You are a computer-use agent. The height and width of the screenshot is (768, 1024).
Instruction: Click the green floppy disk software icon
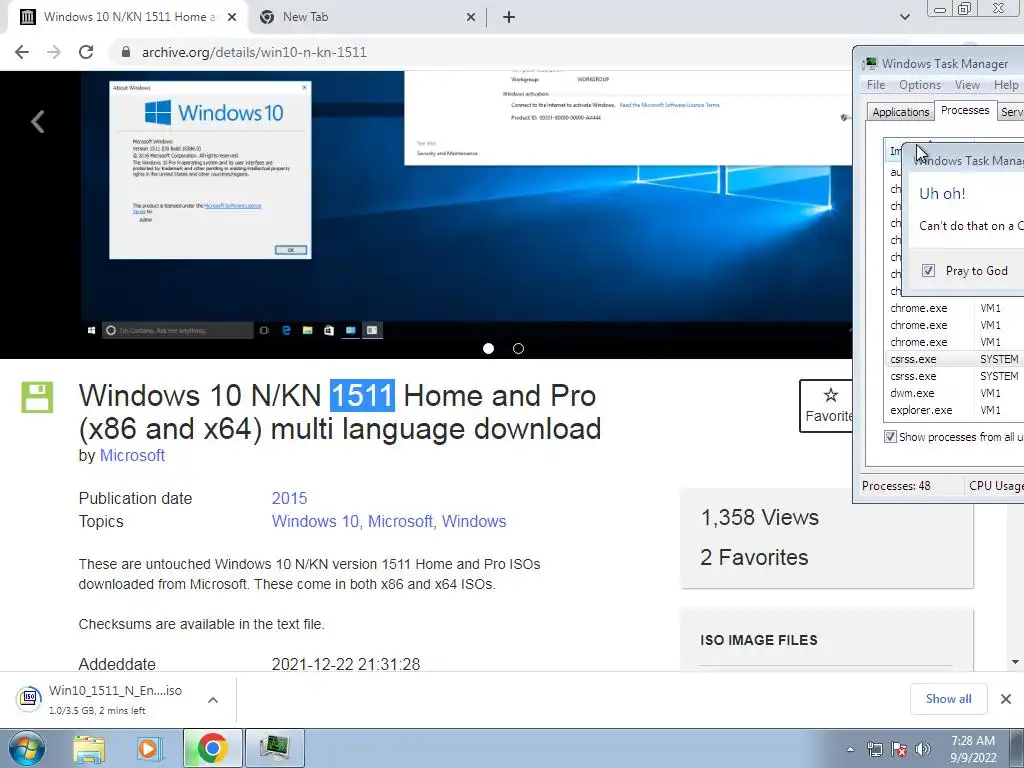(37, 398)
